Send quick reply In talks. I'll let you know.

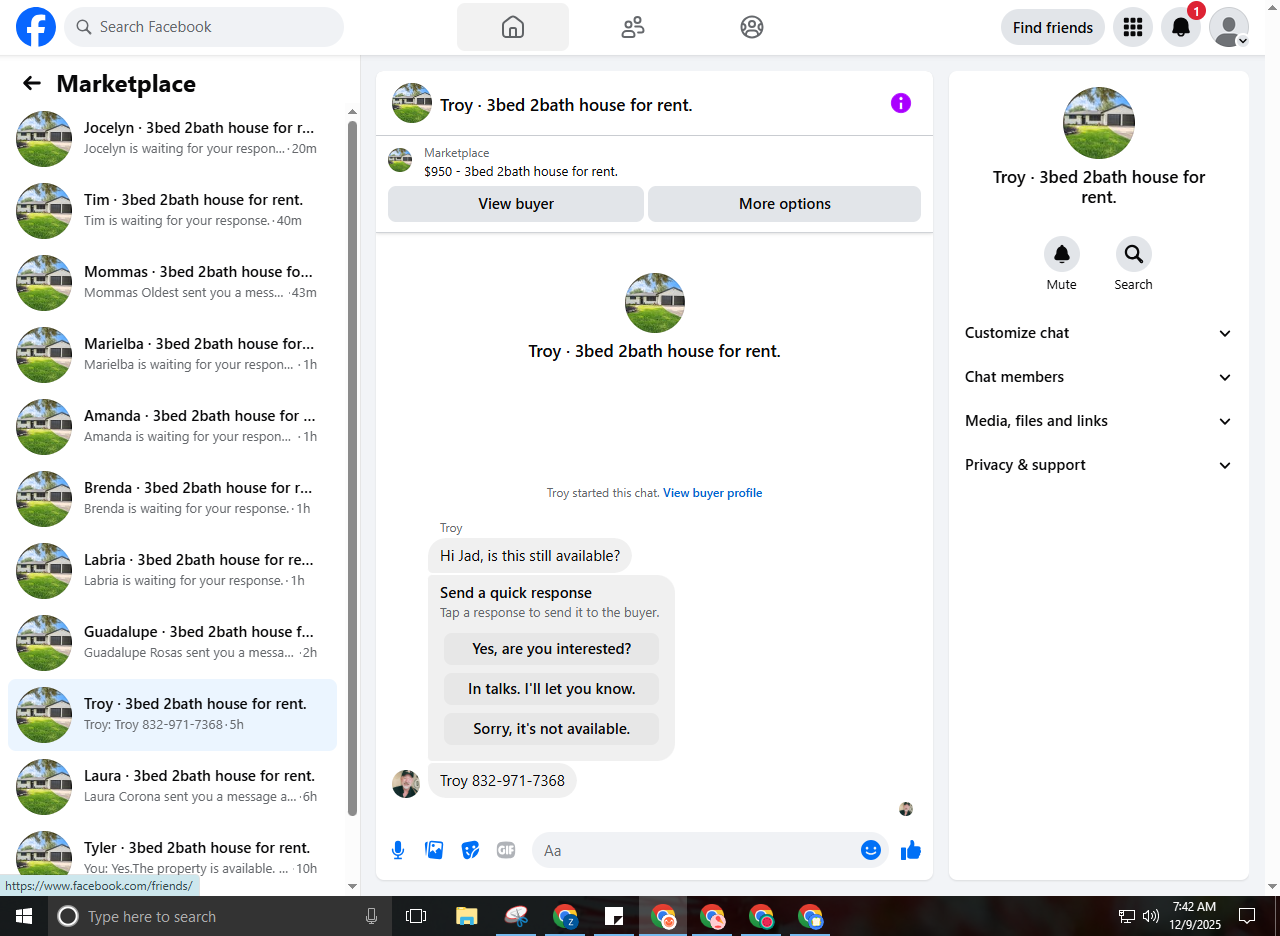pyautogui.click(x=551, y=689)
